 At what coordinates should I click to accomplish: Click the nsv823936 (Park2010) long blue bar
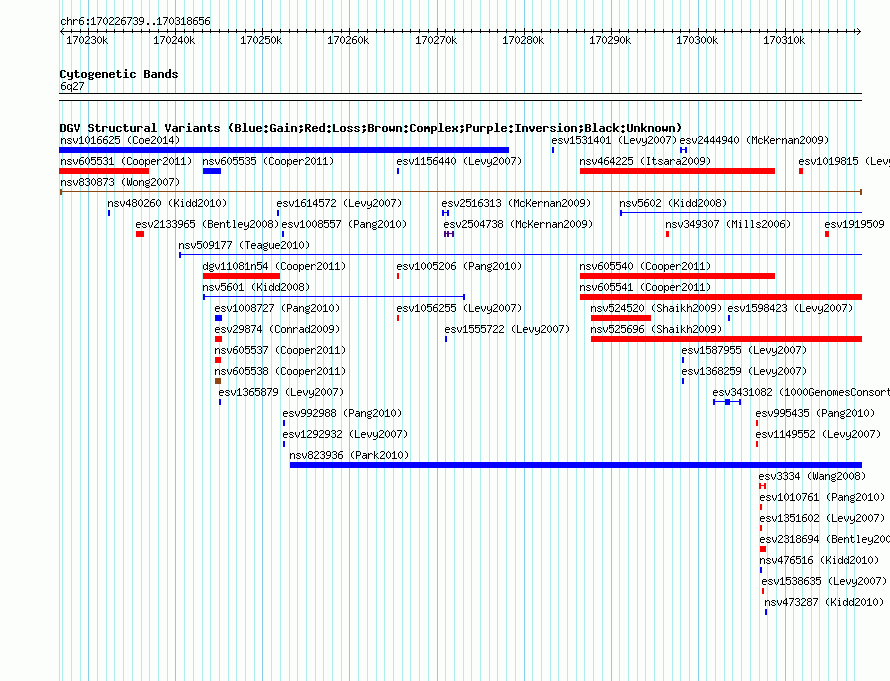(576, 465)
